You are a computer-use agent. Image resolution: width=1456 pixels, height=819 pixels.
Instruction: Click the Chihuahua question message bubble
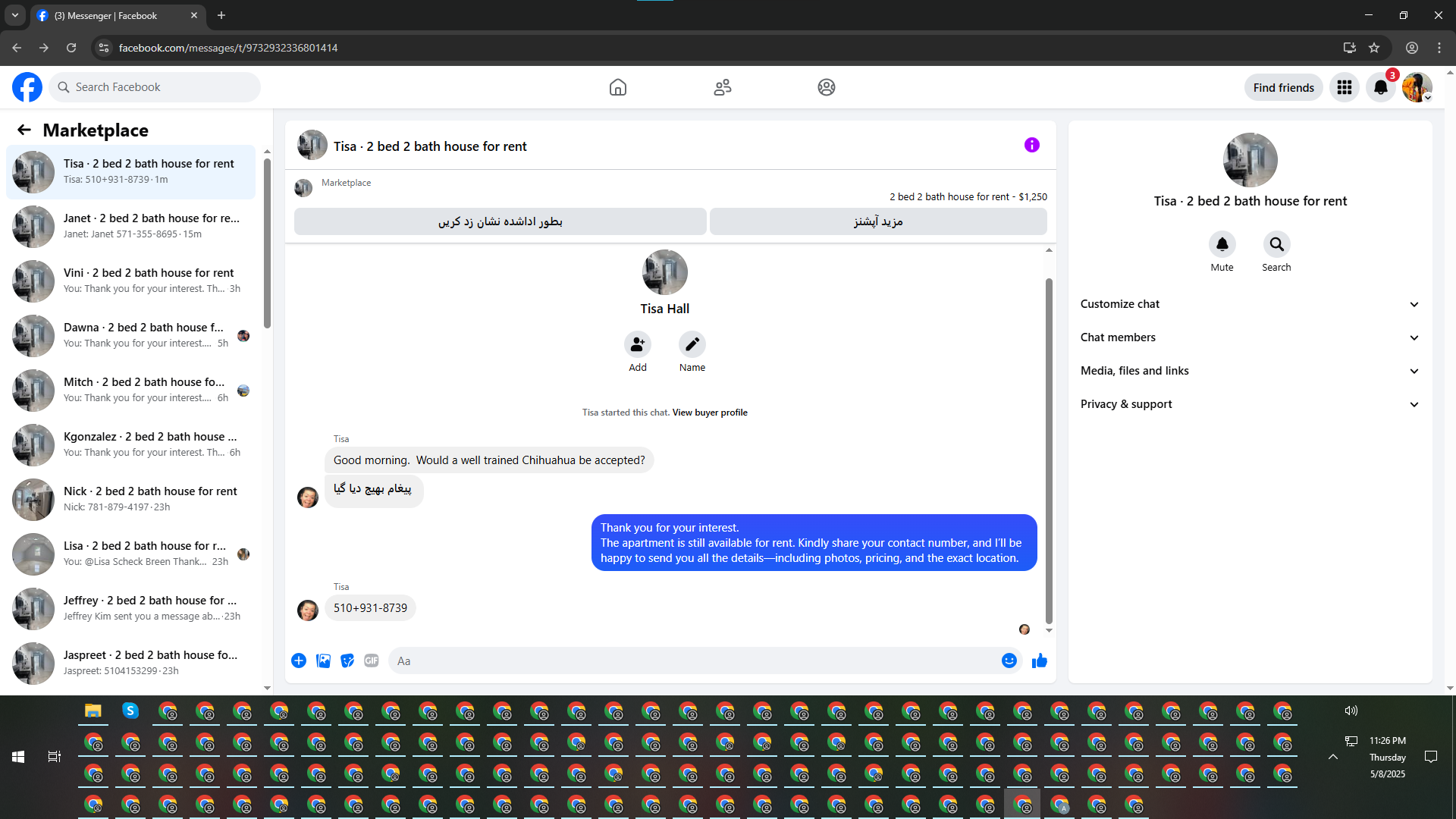pos(489,460)
